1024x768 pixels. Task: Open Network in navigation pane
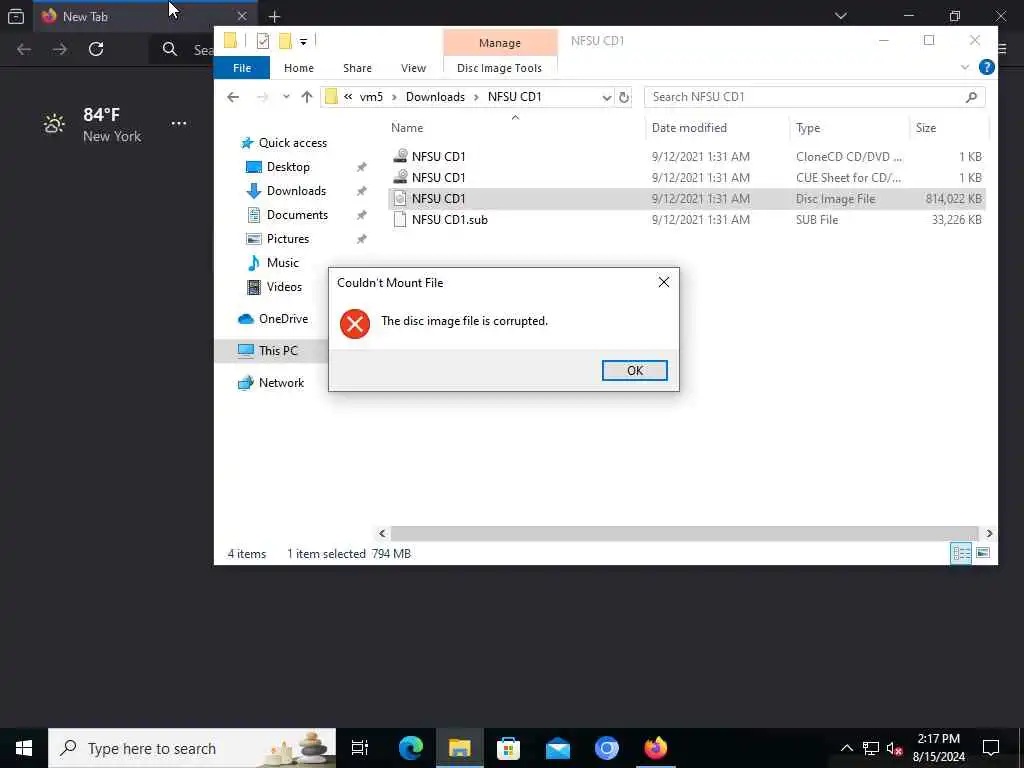(281, 383)
